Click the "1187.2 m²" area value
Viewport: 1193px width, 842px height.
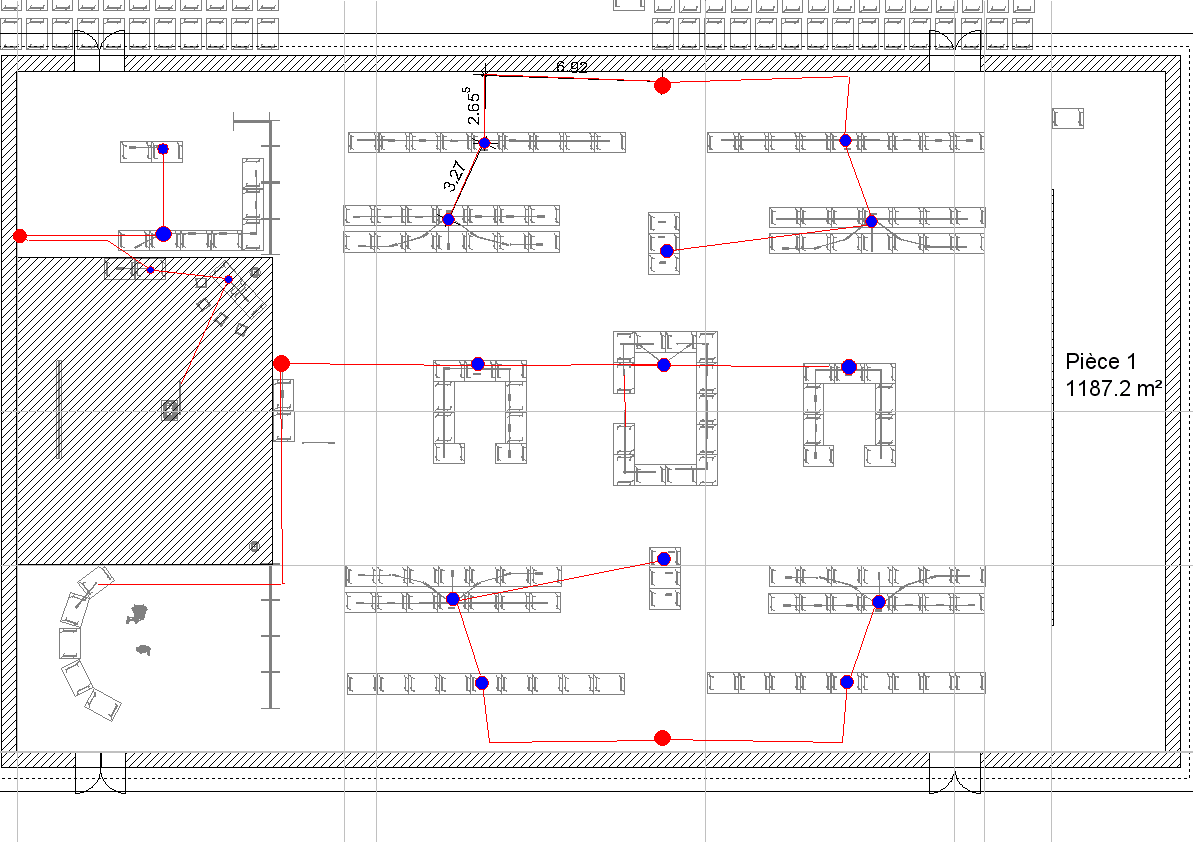click(1113, 389)
